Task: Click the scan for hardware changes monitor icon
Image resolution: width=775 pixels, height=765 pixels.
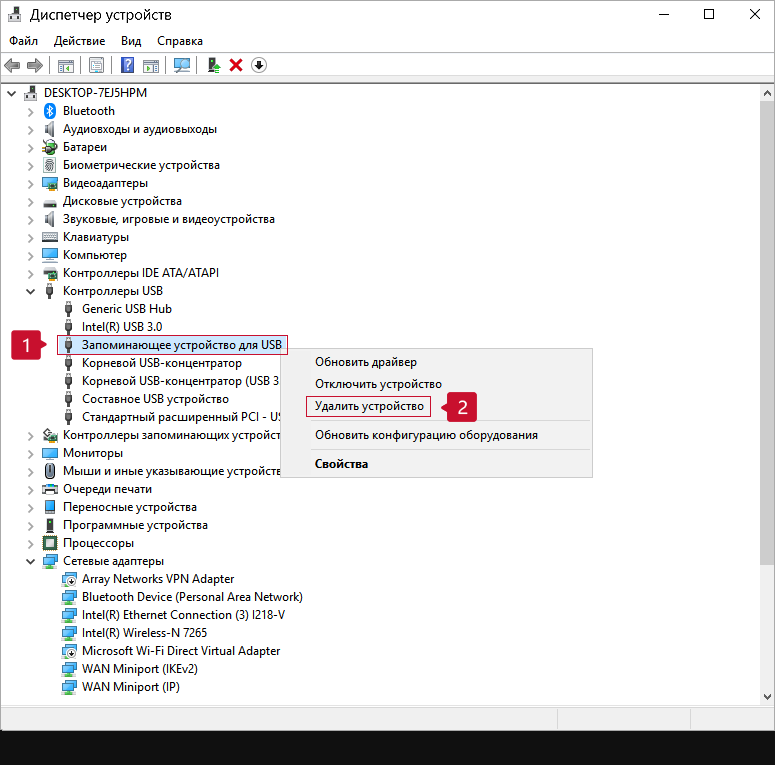Action: pos(182,65)
